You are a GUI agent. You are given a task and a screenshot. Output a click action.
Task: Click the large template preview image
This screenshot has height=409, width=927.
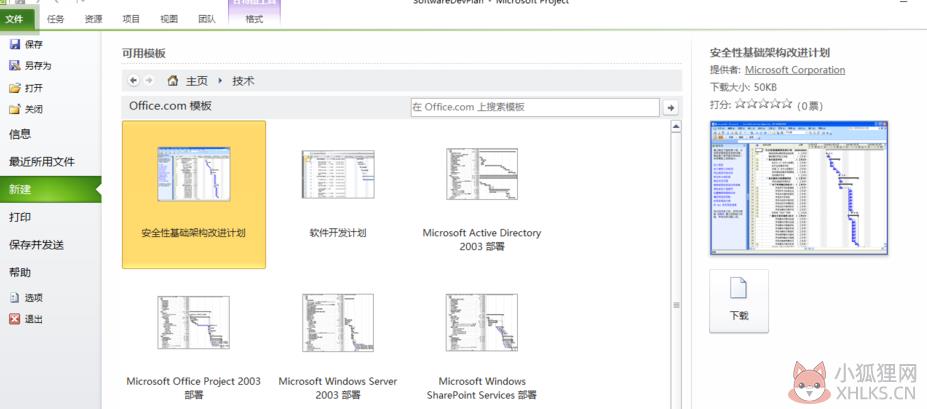coord(799,188)
